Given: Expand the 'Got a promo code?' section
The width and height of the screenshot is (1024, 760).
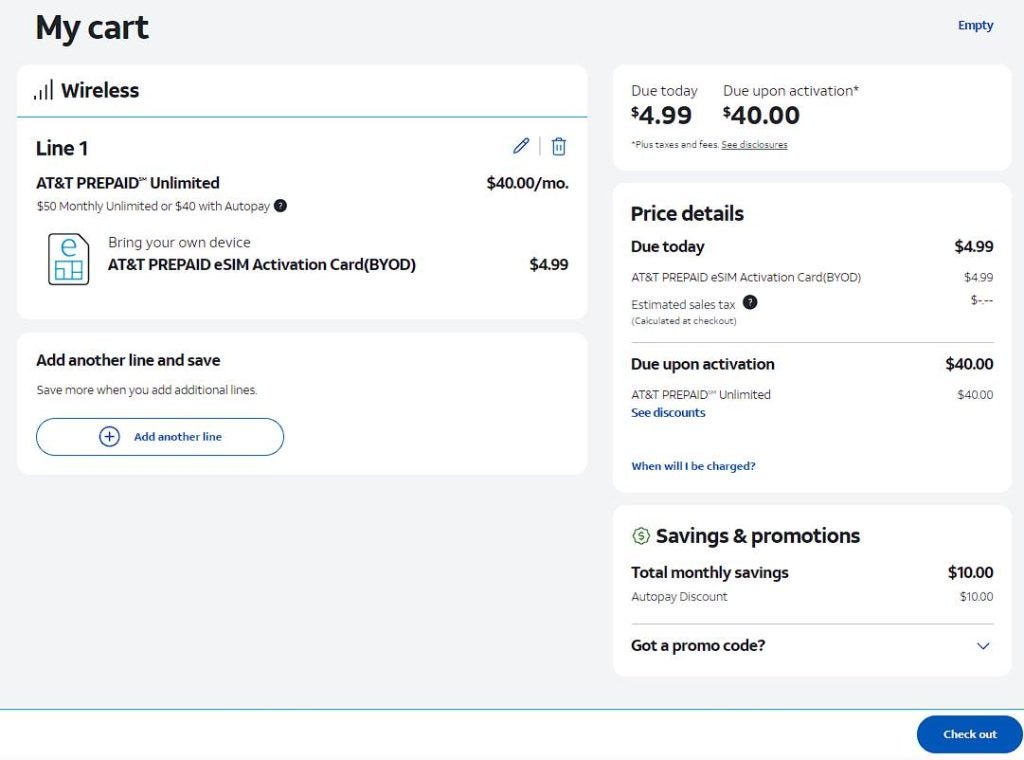Looking at the screenshot, I should coord(698,646).
